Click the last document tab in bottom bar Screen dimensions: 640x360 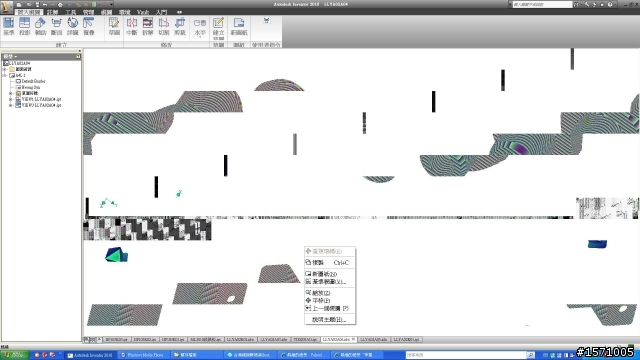407,340
